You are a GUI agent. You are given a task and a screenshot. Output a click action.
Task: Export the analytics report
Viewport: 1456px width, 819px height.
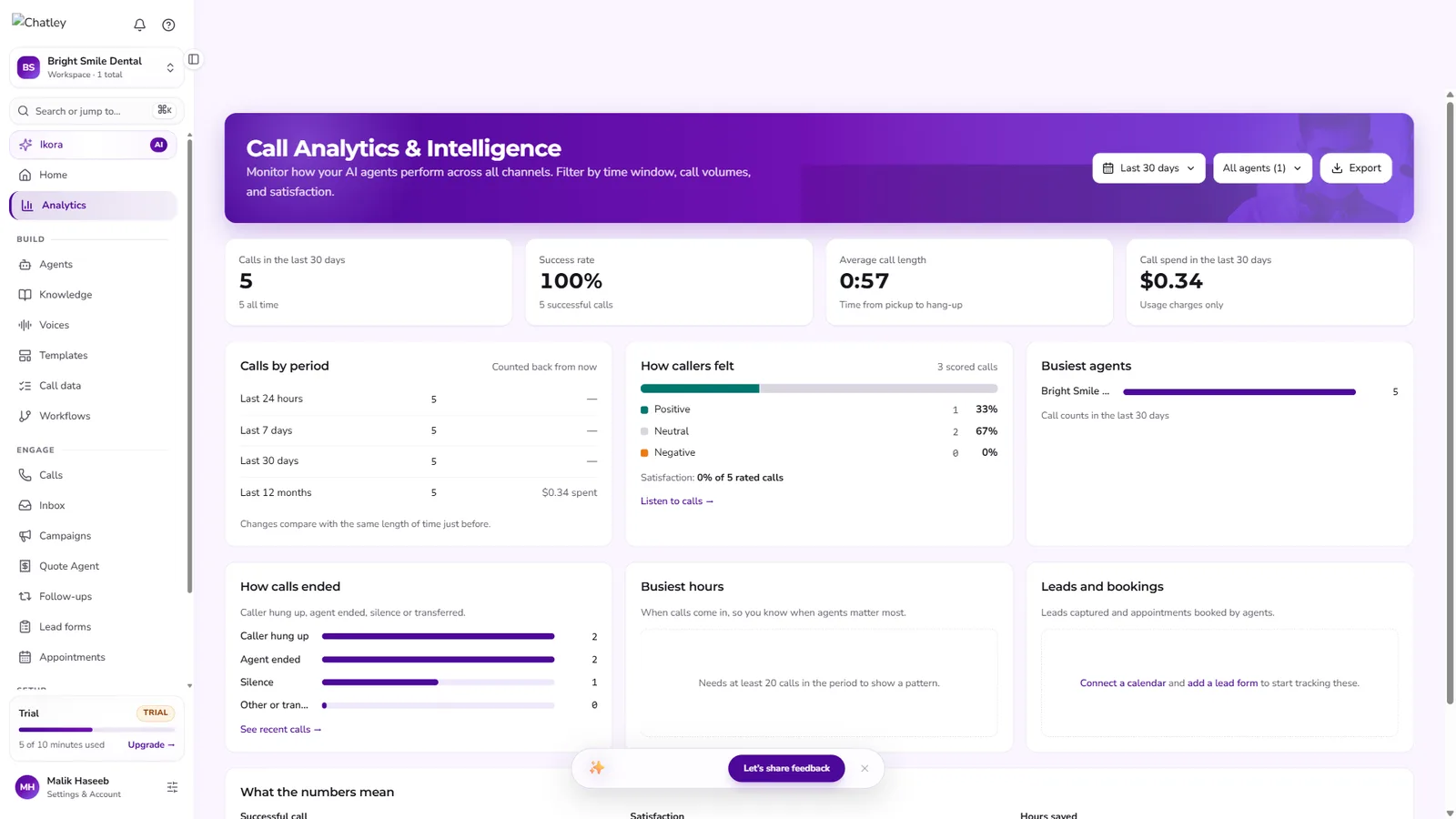[x=1356, y=168]
